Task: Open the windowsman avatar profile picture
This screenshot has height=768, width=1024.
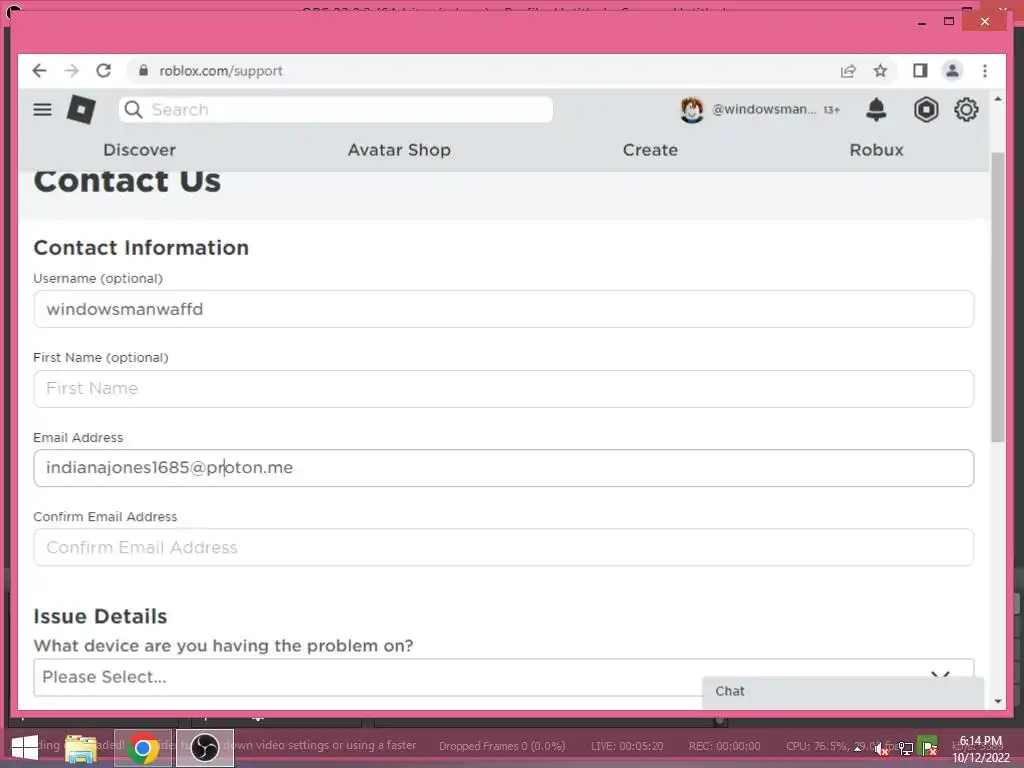Action: tap(692, 110)
